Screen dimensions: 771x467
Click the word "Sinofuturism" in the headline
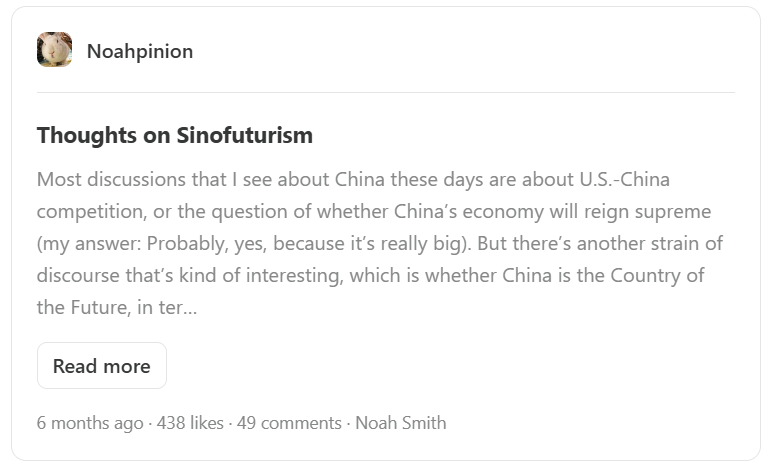click(244, 135)
